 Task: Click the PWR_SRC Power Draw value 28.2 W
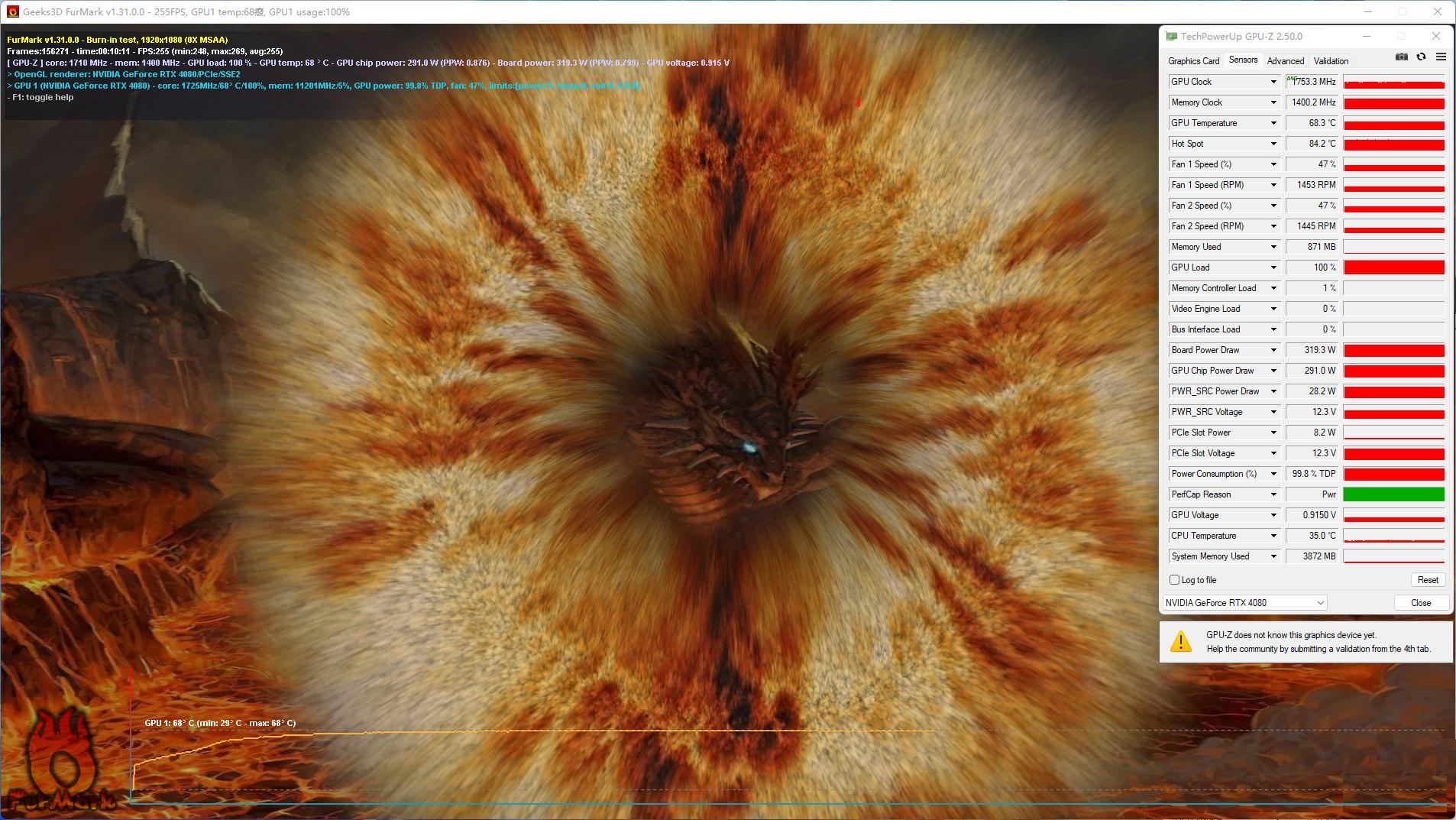(x=1312, y=391)
